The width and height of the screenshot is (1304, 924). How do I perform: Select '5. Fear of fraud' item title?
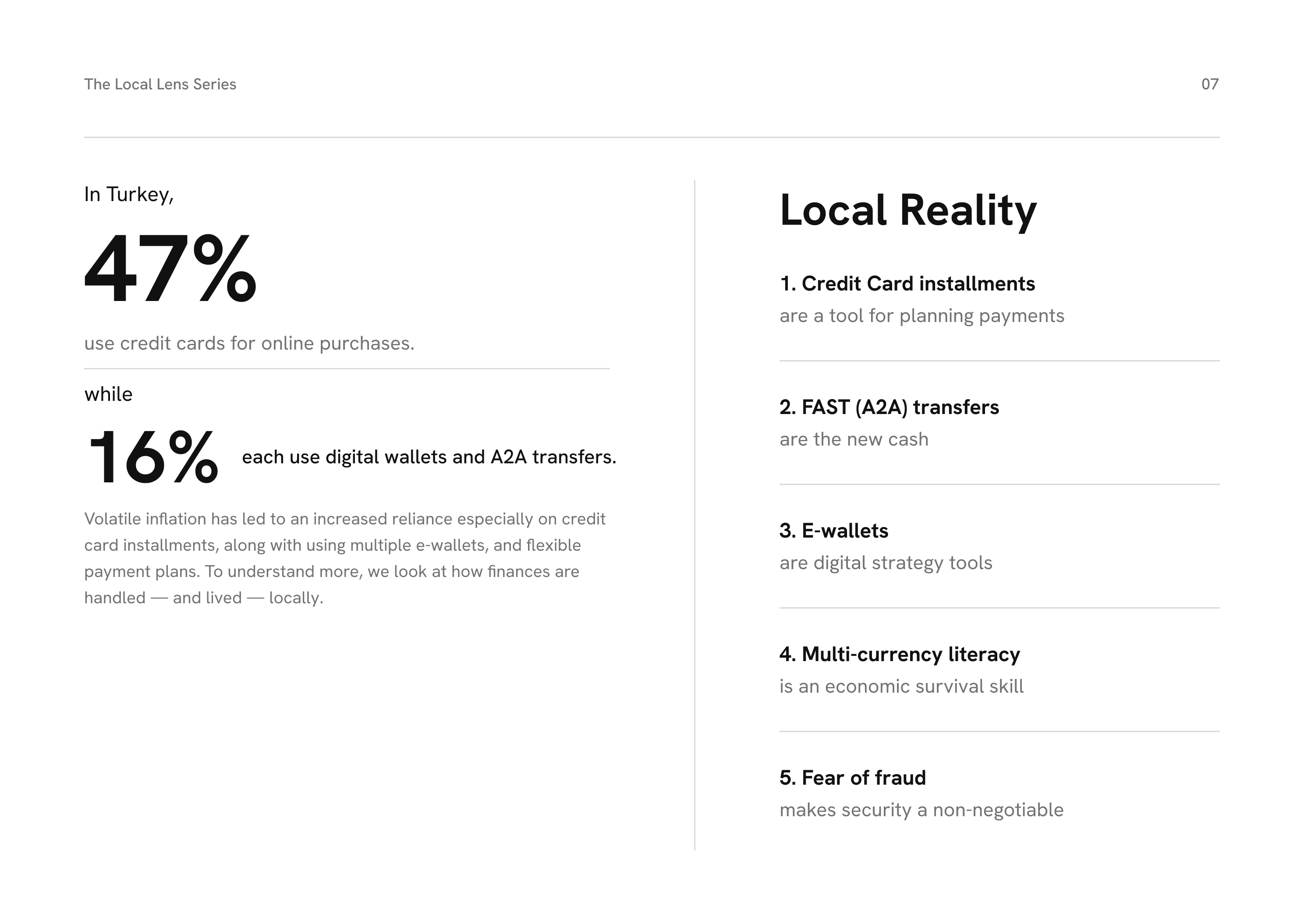coord(852,778)
